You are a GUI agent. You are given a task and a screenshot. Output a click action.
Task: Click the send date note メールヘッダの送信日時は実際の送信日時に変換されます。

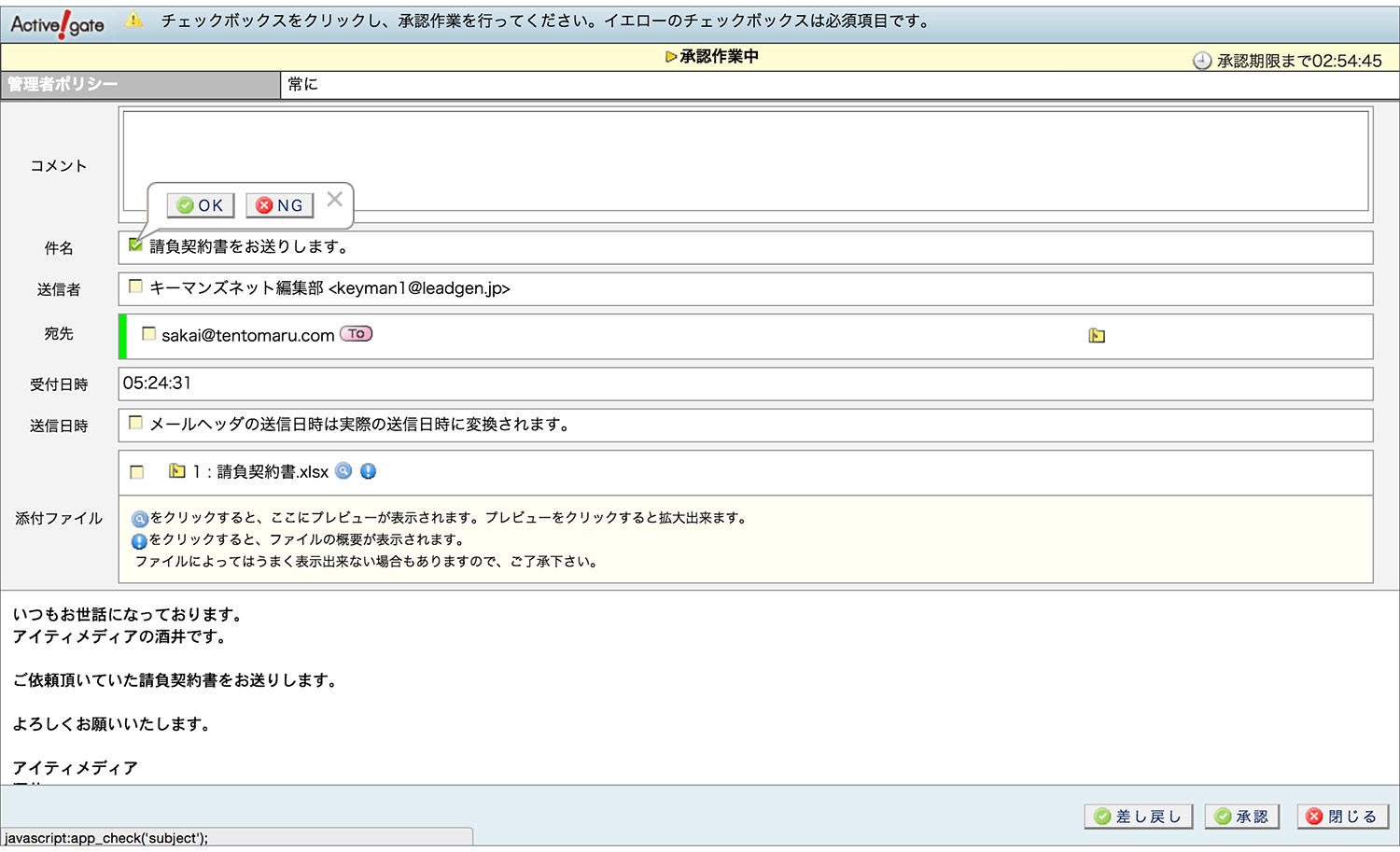[x=360, y=425]
